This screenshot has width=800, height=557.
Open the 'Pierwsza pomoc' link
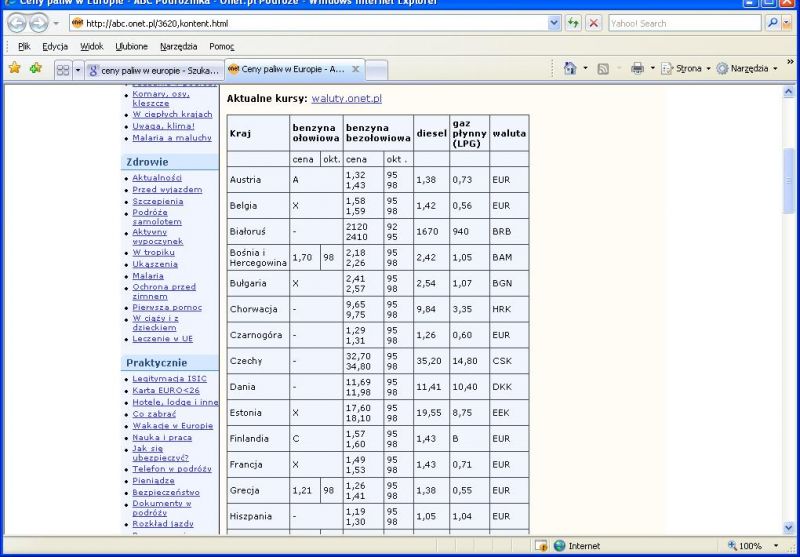pos(167,308)
